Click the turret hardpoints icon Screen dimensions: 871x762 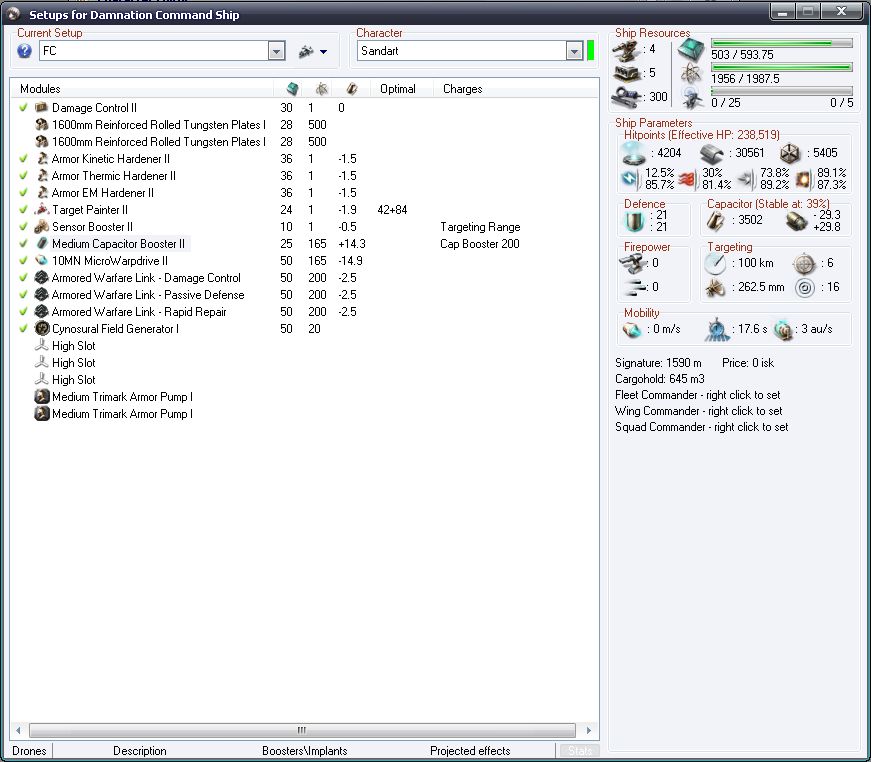coord(627,51)
